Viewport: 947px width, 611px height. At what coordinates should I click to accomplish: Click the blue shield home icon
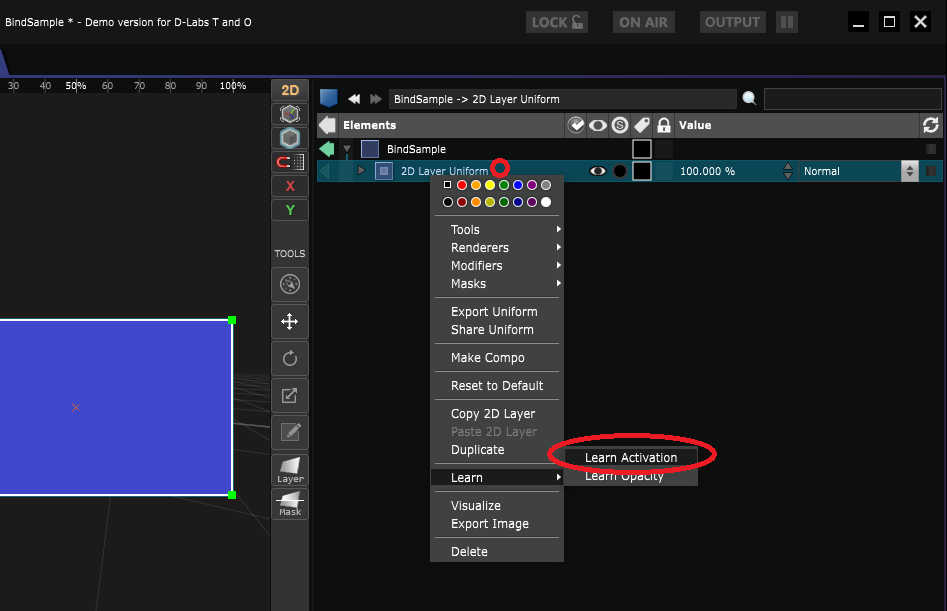tap(329, 98)
